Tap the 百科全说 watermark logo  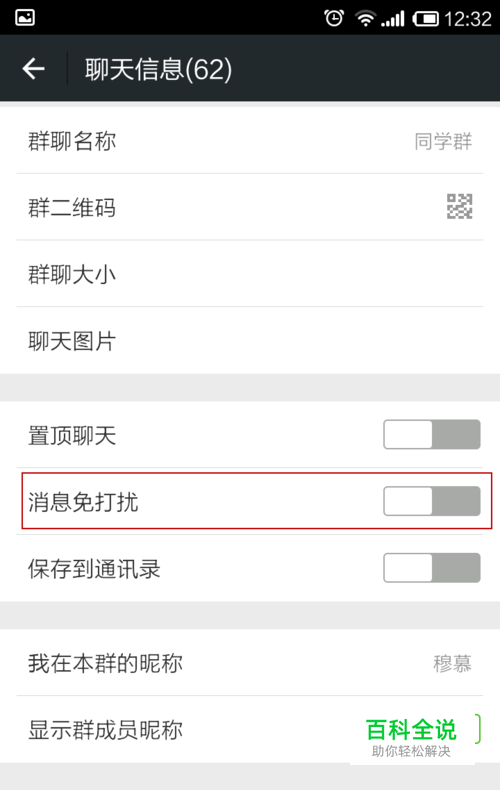tap(411, 737)
